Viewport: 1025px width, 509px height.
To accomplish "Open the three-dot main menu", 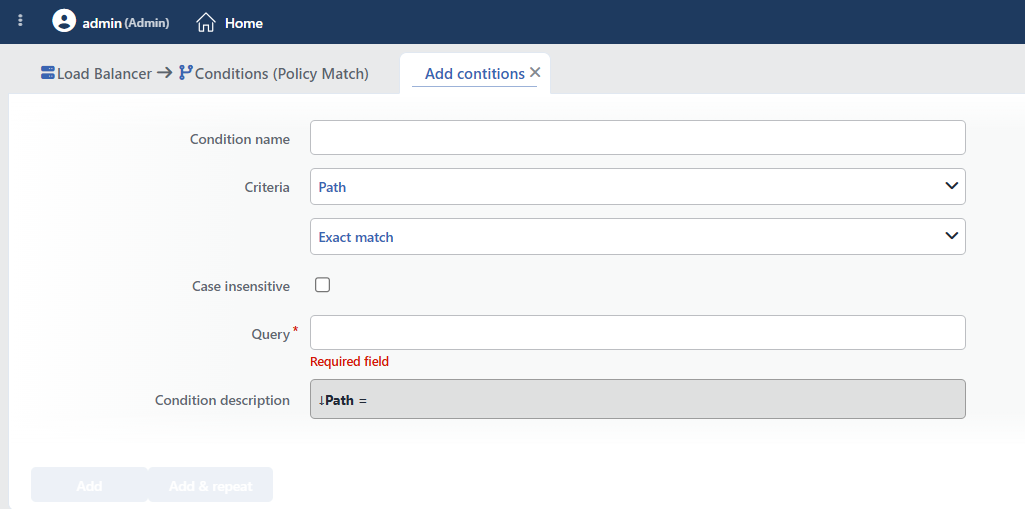I will (20, 21).
